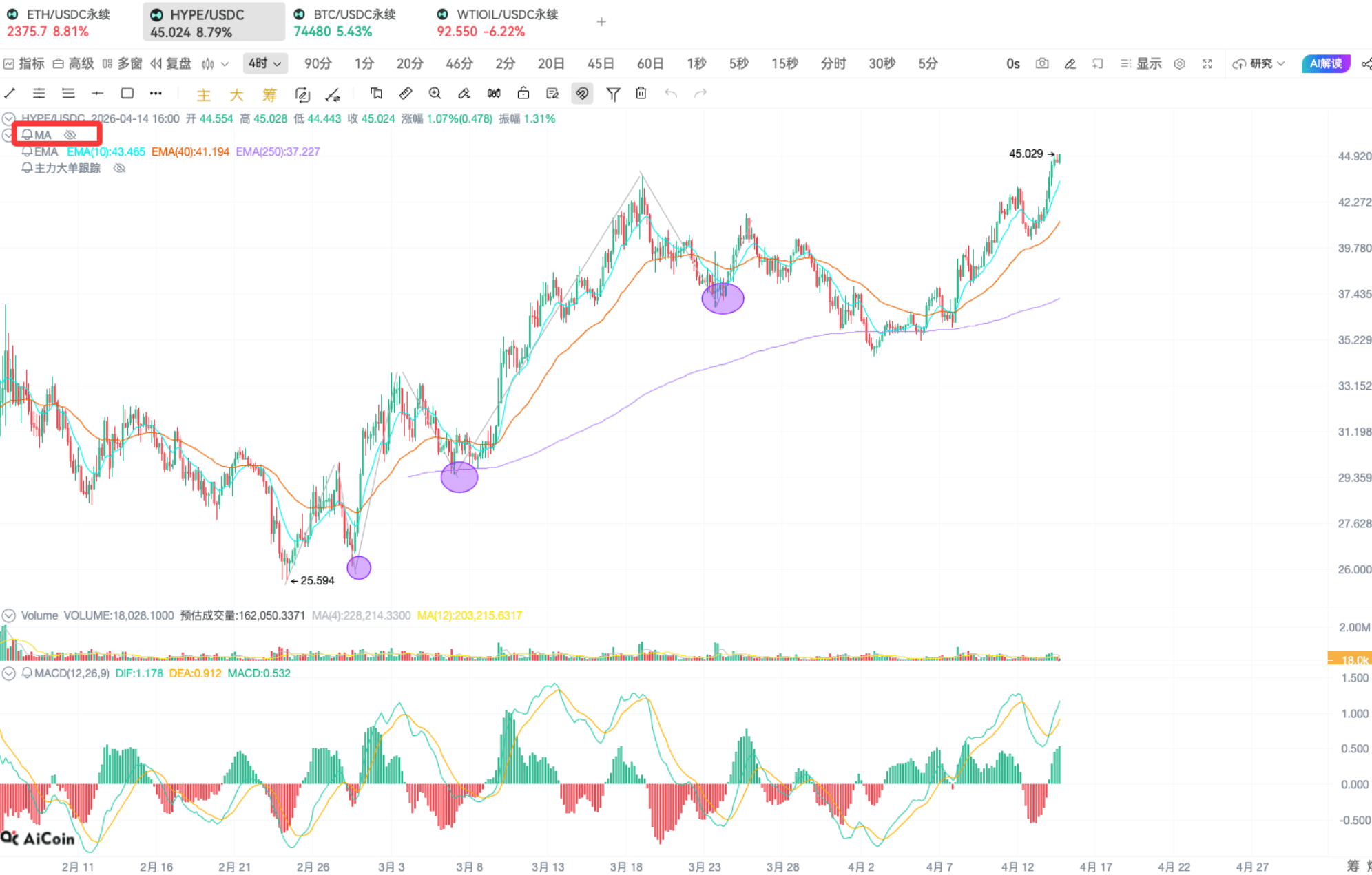
Task: Click the lock drawings icon
Action: click(523, 94)
